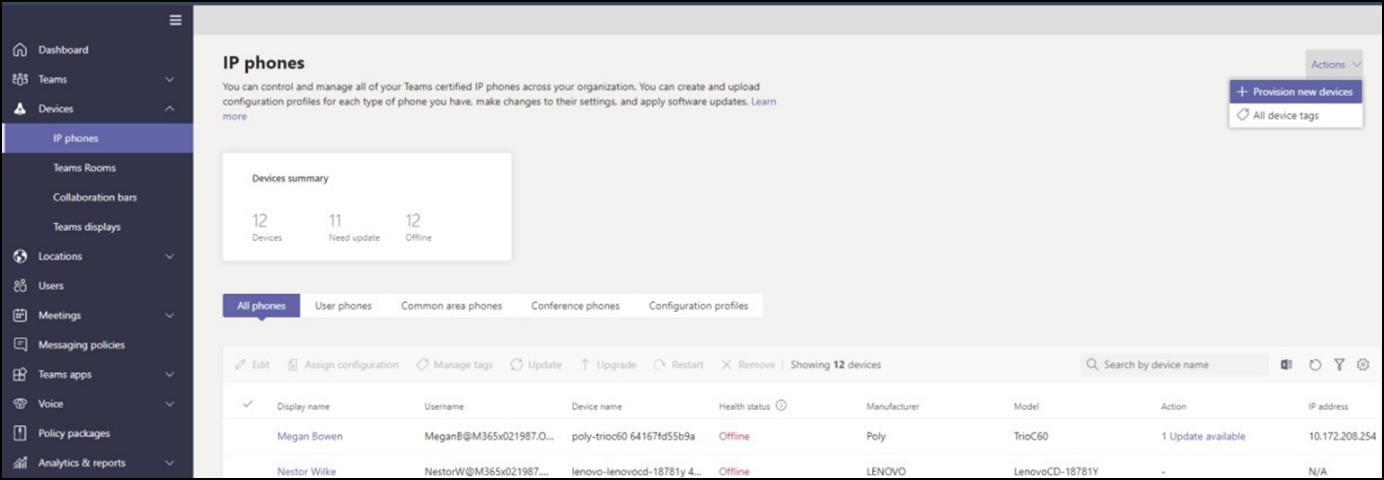Refresh the device list
The height and width of the screenshot is (480, 1384).
click(1315, 365)
